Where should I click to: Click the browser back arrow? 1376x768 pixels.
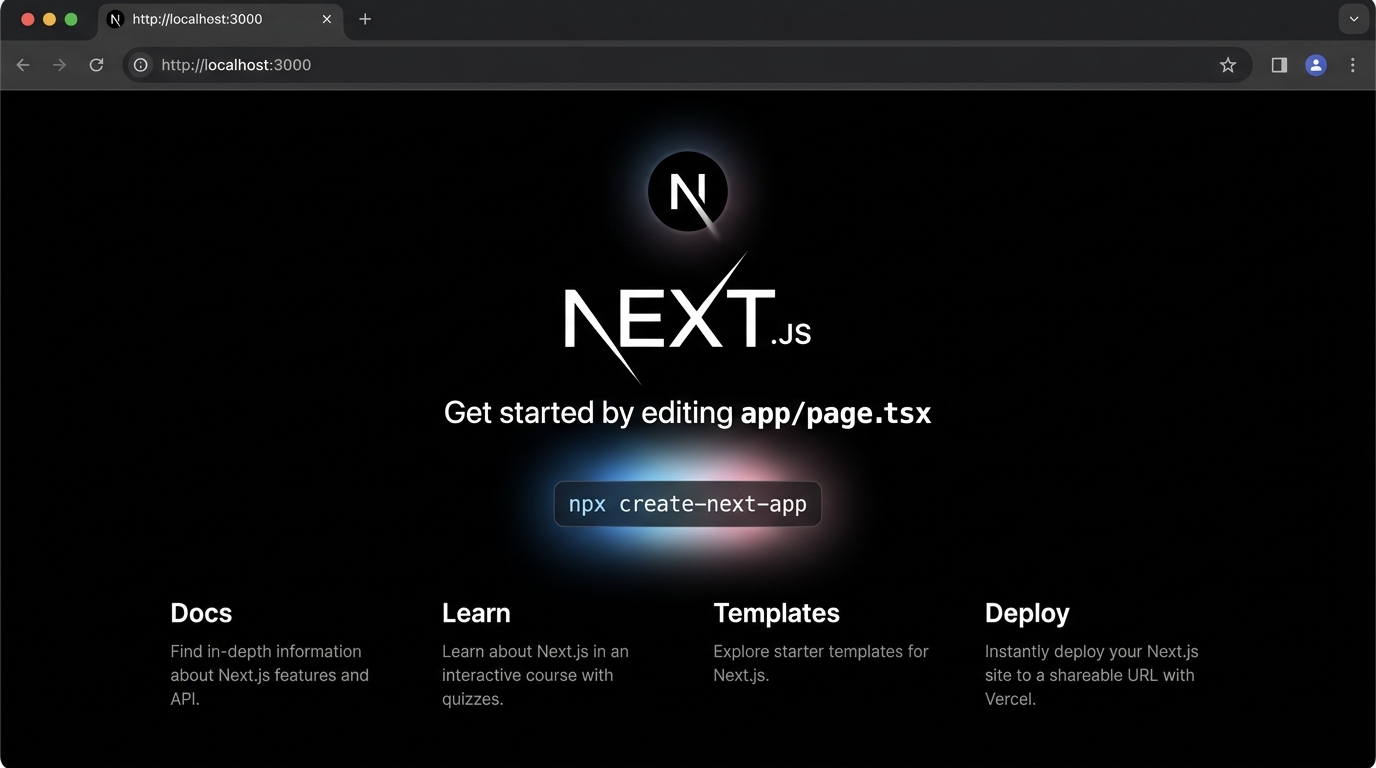23,65
